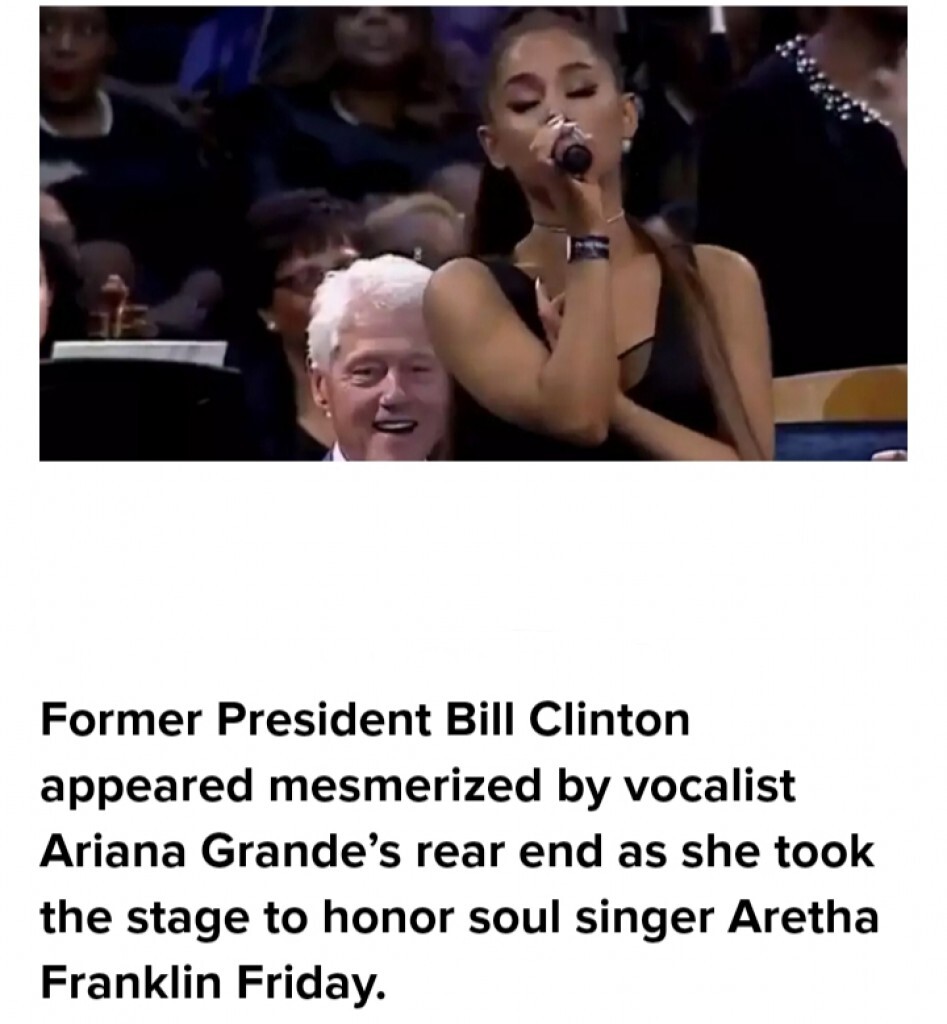947x1024 pixels.
Task: Click the word "Franklin"
Action: pos(131,982)
